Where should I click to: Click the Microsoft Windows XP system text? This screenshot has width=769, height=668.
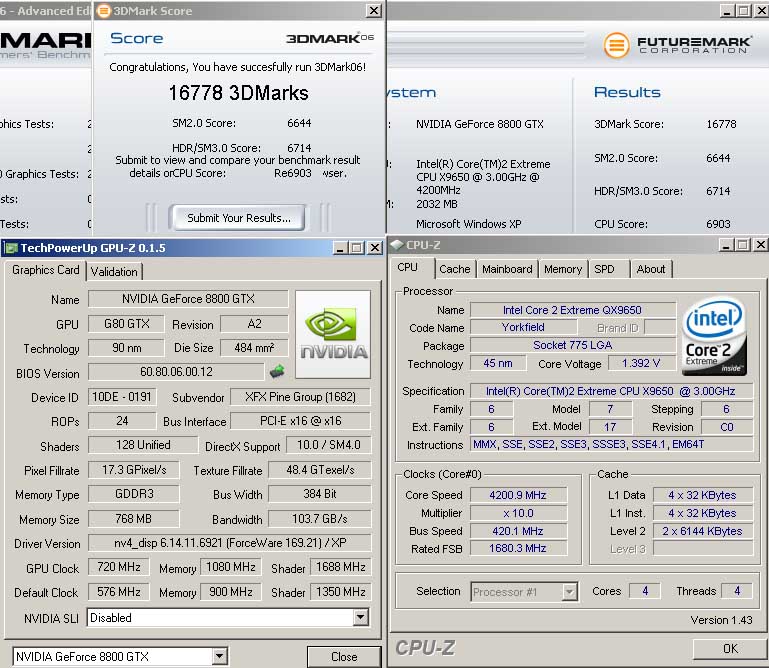pos(468,224)
